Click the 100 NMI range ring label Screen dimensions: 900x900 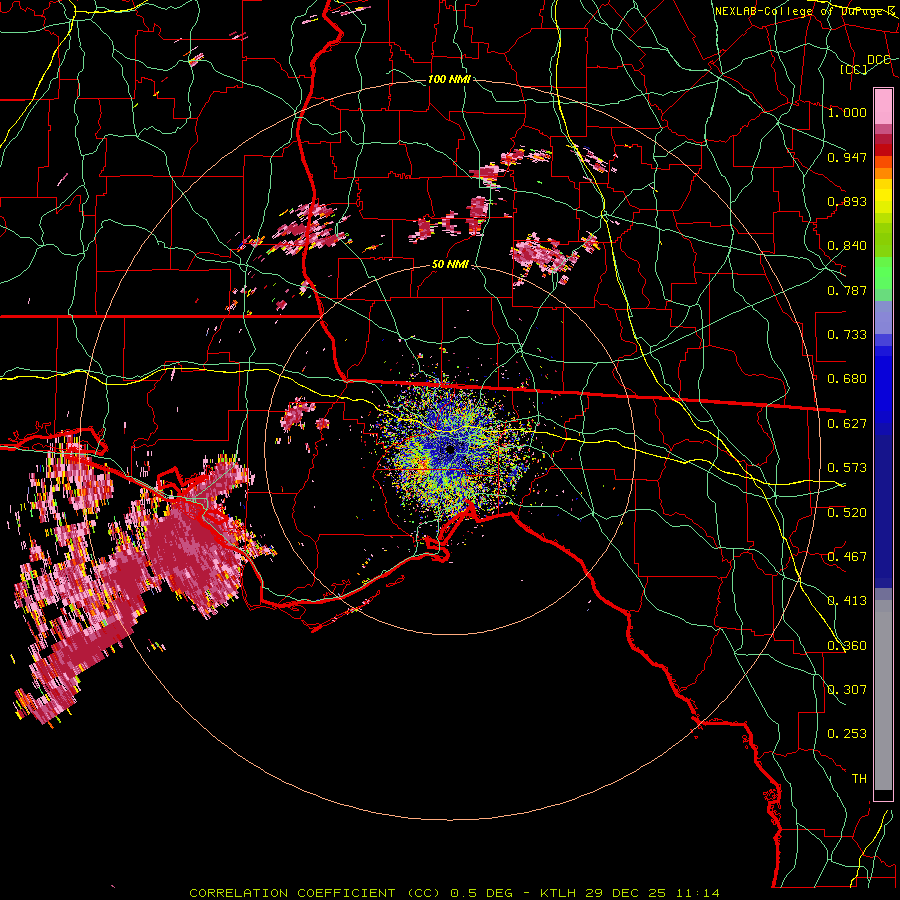[449, 79]
